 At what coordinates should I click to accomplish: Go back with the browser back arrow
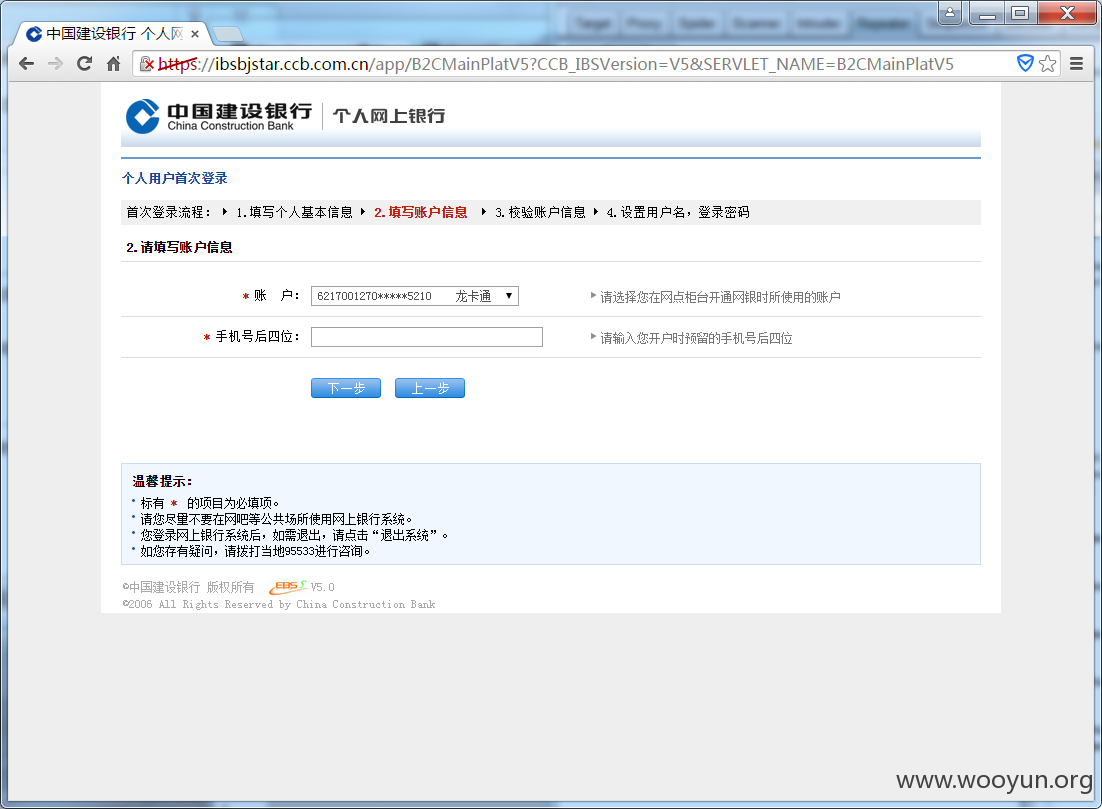point(27,64)
